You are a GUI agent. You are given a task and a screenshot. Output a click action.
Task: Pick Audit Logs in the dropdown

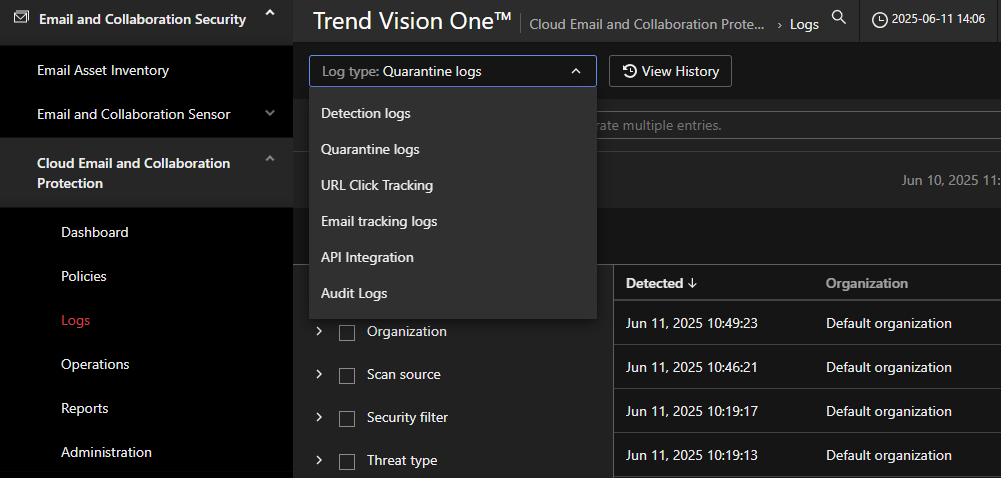point(354,293)
